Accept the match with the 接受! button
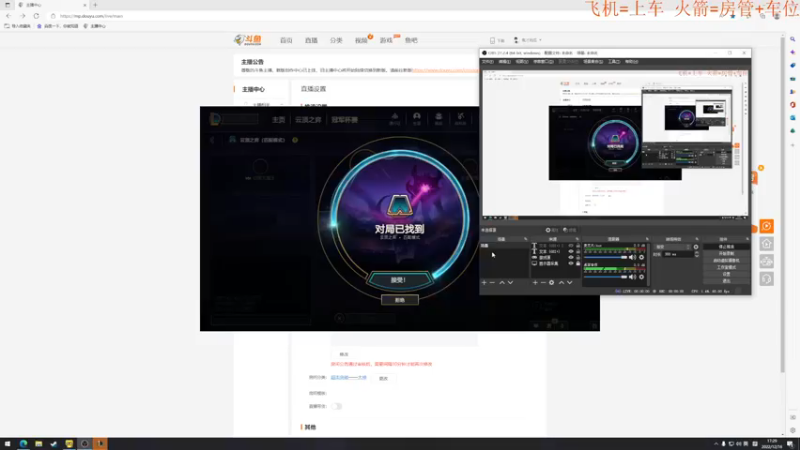 pyautogui.click(x=399, y=280)
